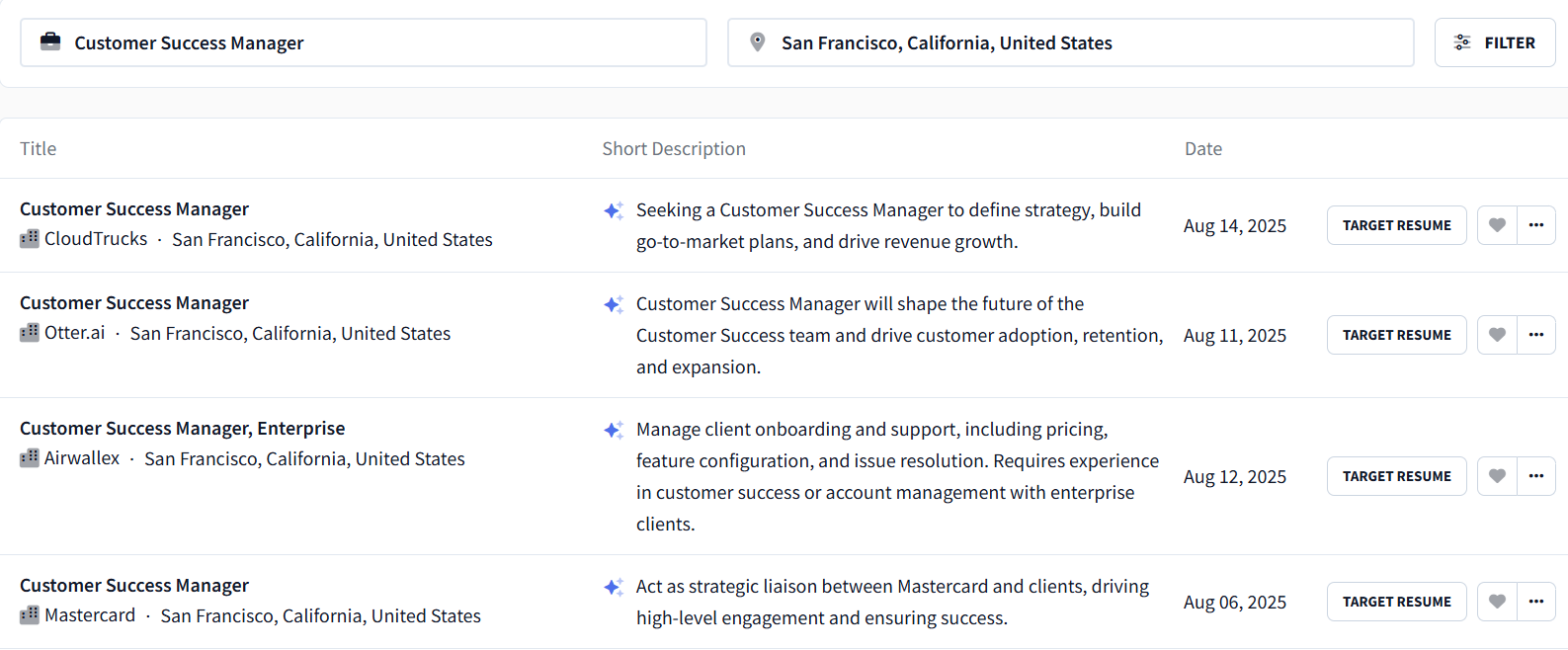Click the Title column header
This screenshot has height=650, width=1568.
(x=39, y=149)
